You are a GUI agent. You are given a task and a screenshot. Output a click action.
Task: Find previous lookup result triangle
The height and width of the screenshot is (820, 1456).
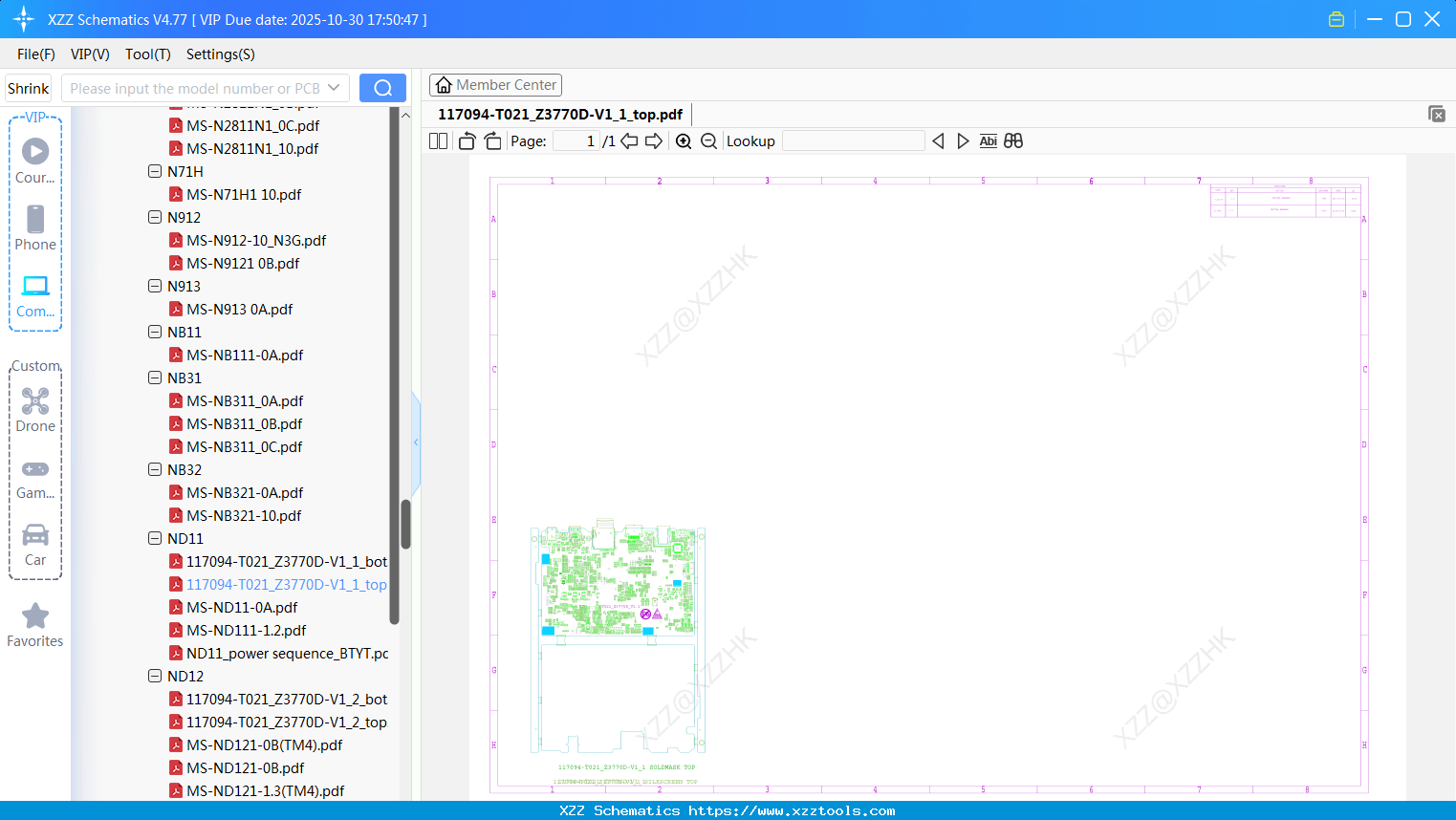938,141
